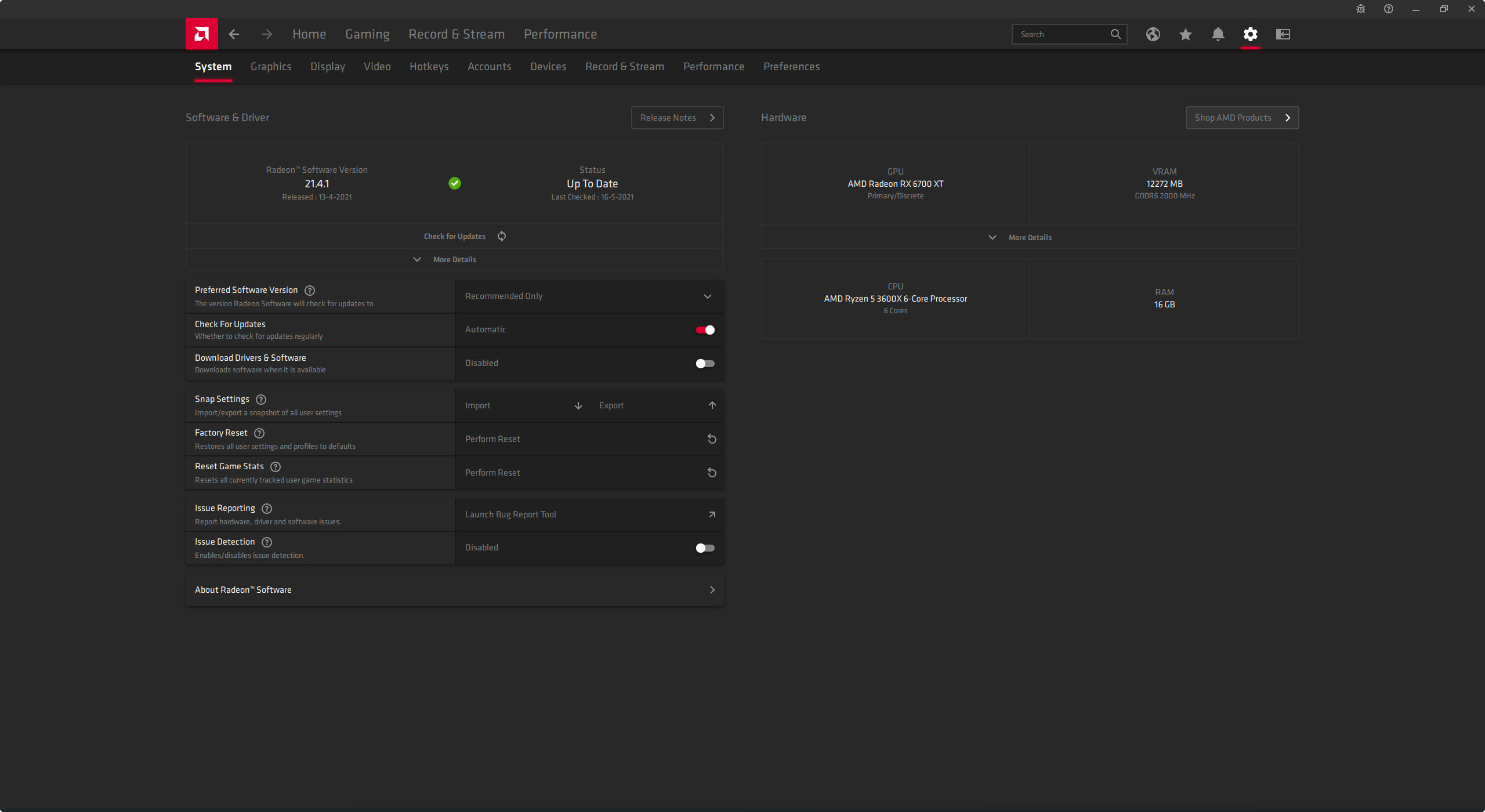Viewport: 1485px width, 812px height.
Task: Show help for Issue Reporting
Action: [x=267, y=509]
